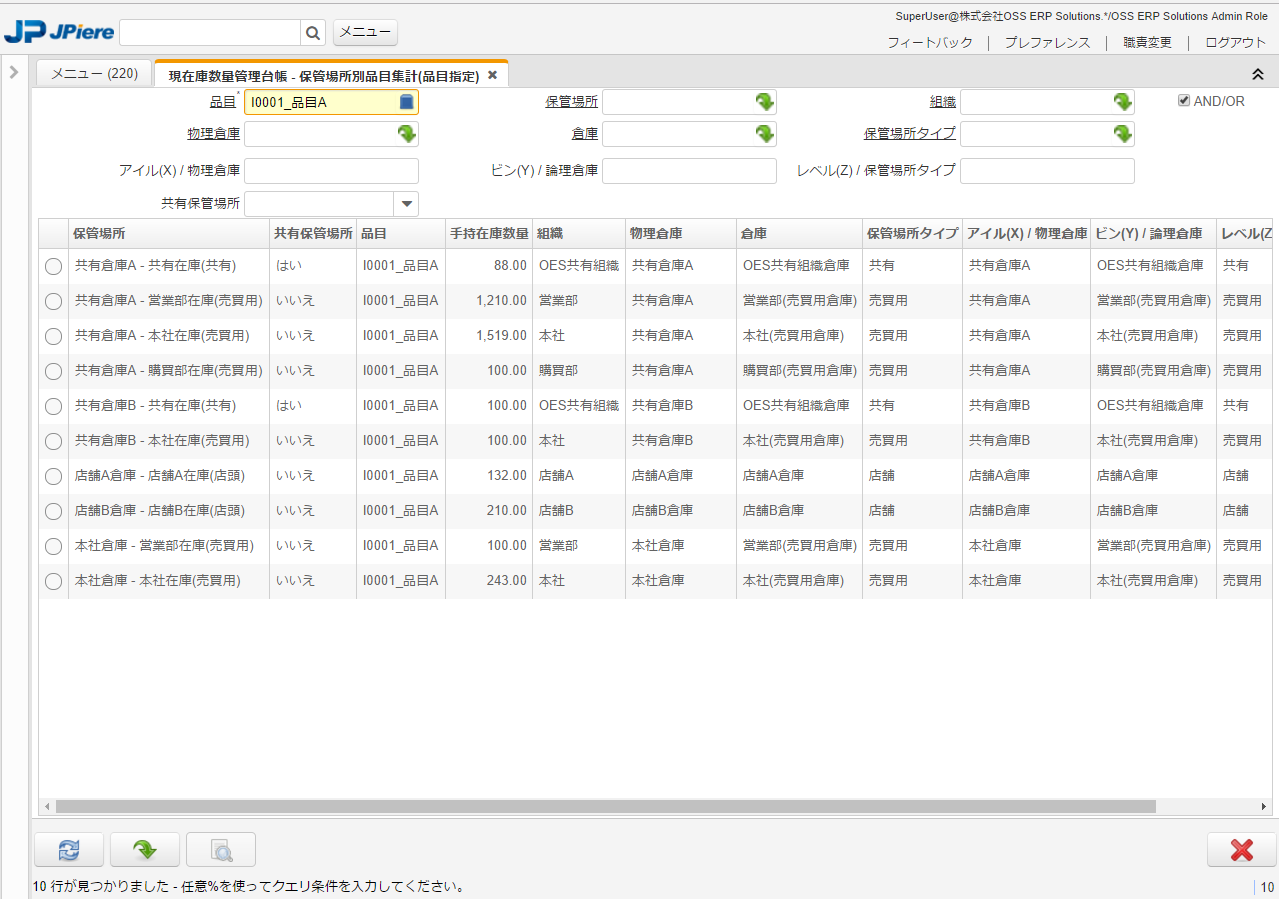Screen dimensions: 1279x899
Task: Open the 保管場所 lookup with its green arrow
Action: 764,101
